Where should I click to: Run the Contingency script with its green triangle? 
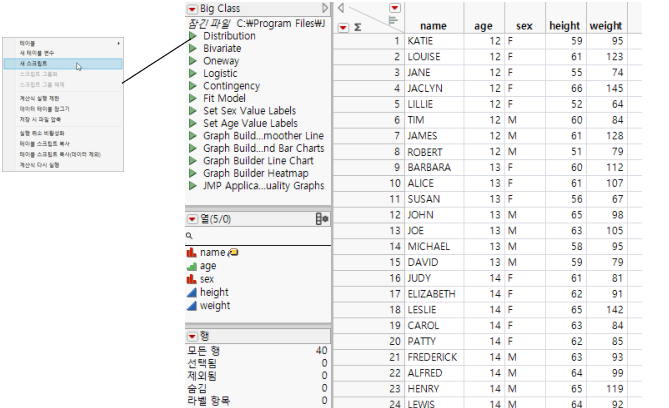pyautogui.click(x=193, y=86)
